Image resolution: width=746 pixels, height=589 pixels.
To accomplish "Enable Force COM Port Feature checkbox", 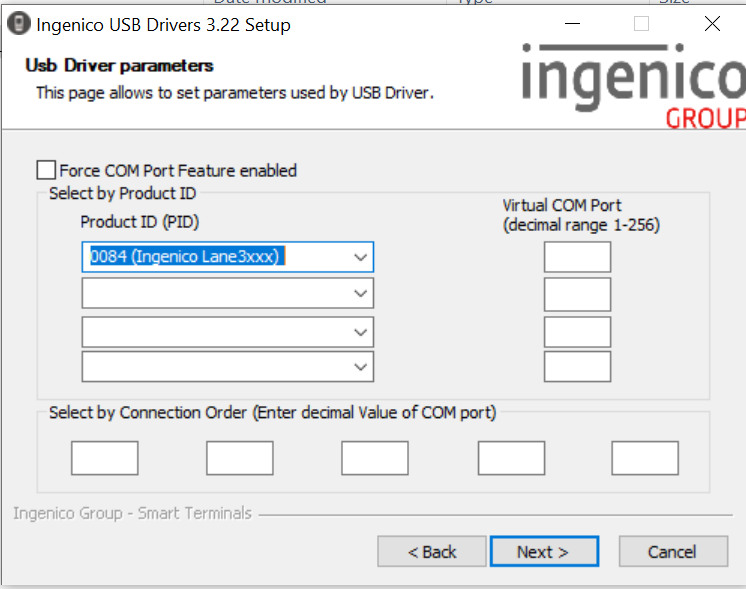I will pos(46,170).
